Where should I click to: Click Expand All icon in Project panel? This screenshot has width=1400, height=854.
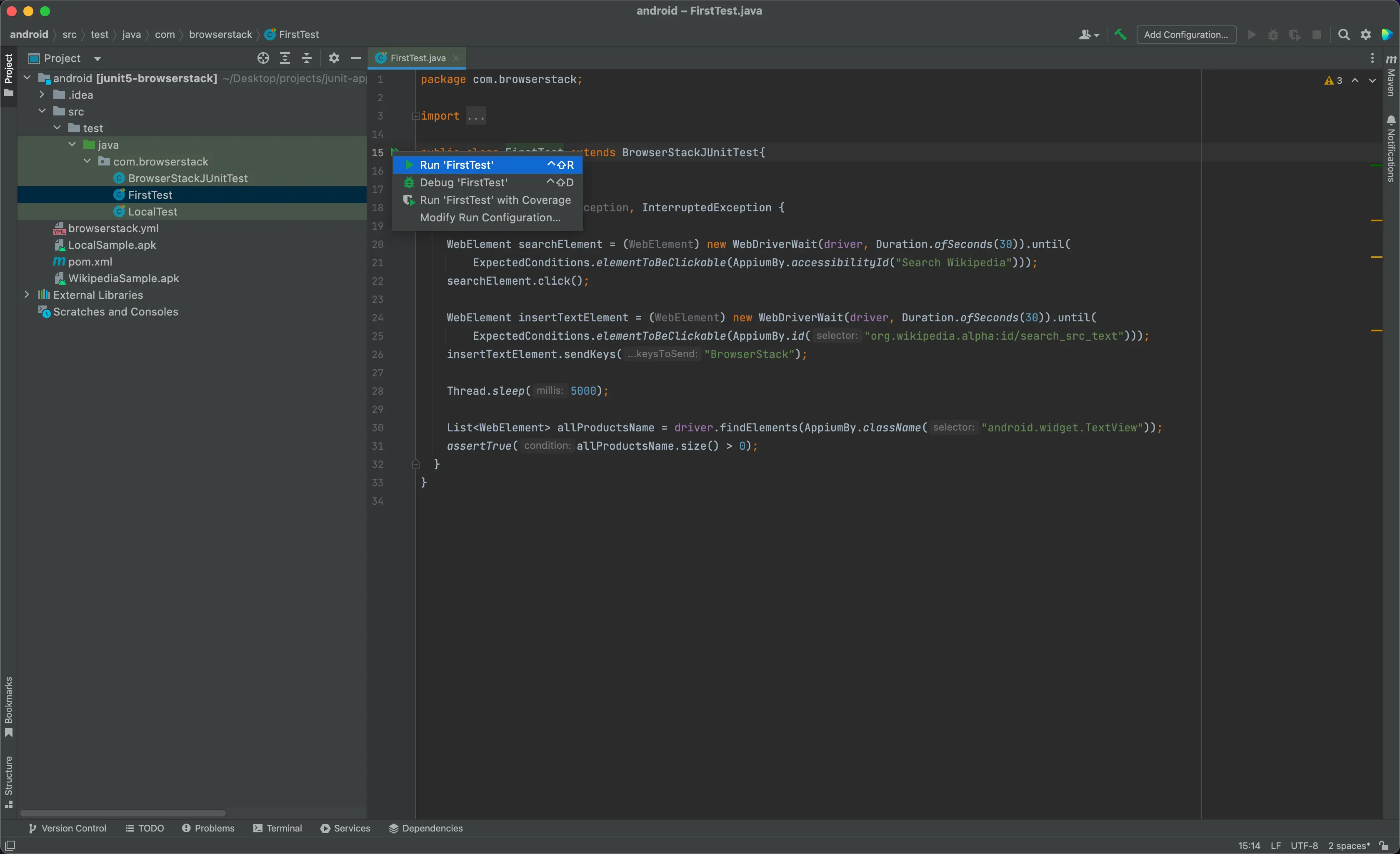click(x=285, y=58)
